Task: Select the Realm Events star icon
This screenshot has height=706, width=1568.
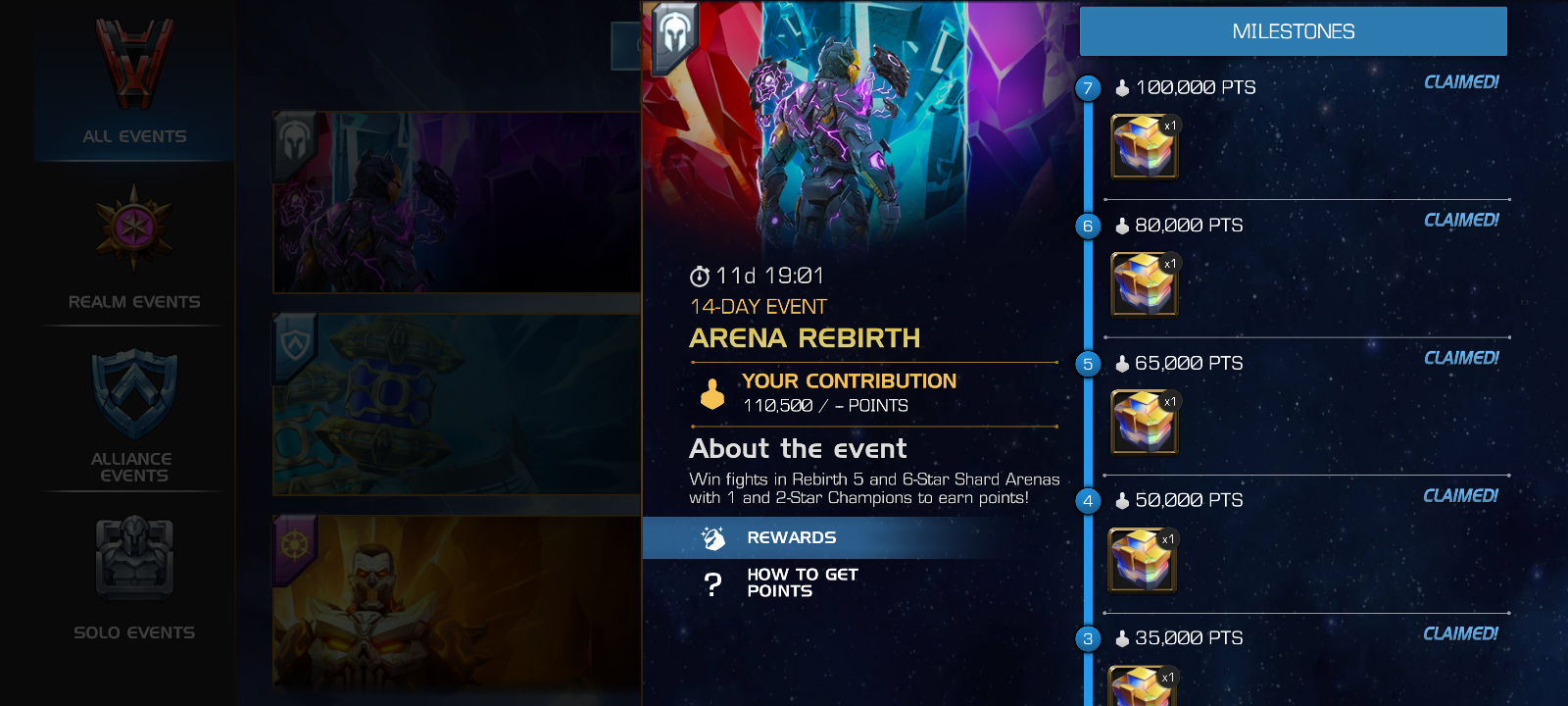Action: pos(134,228)
